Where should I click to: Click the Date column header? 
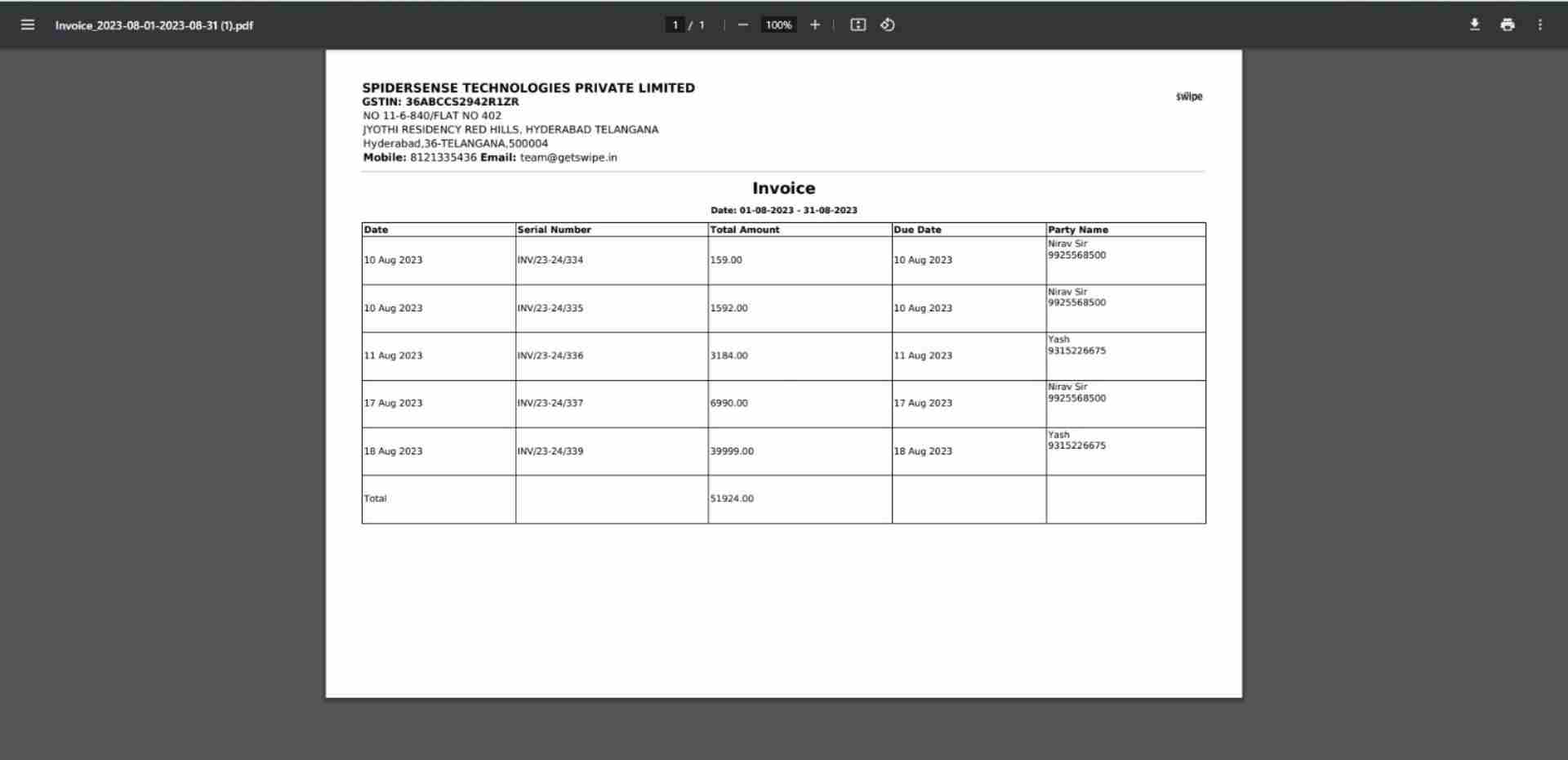pyautogui.click(x=376, y=230)
